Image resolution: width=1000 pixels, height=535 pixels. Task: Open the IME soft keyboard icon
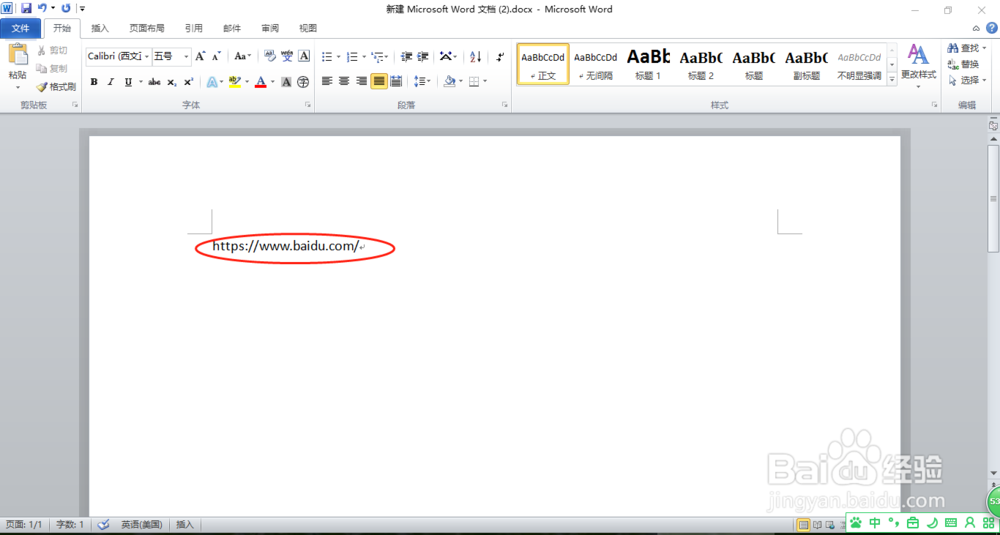(x=951, y=523)
